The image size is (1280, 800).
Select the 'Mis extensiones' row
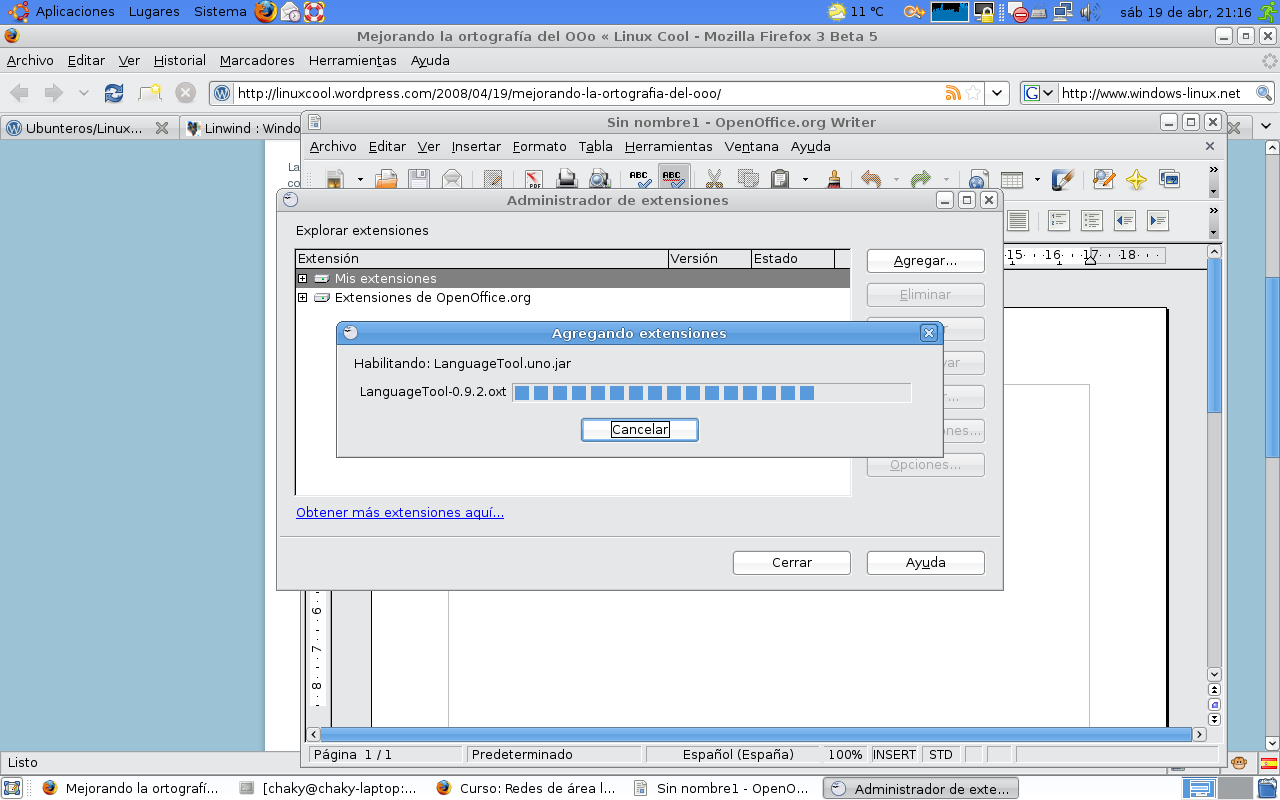coord(572,279)
